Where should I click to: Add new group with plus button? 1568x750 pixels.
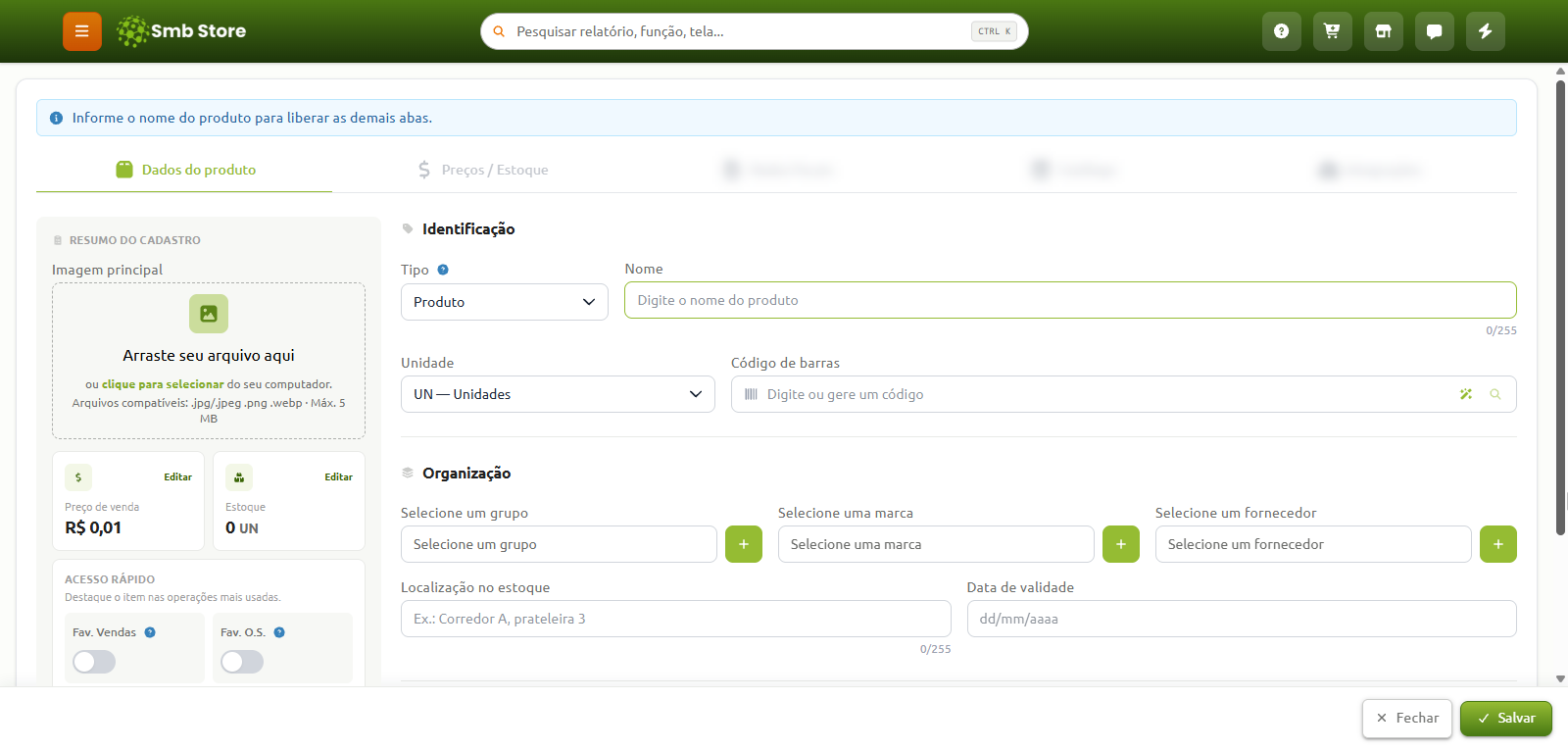744,544
